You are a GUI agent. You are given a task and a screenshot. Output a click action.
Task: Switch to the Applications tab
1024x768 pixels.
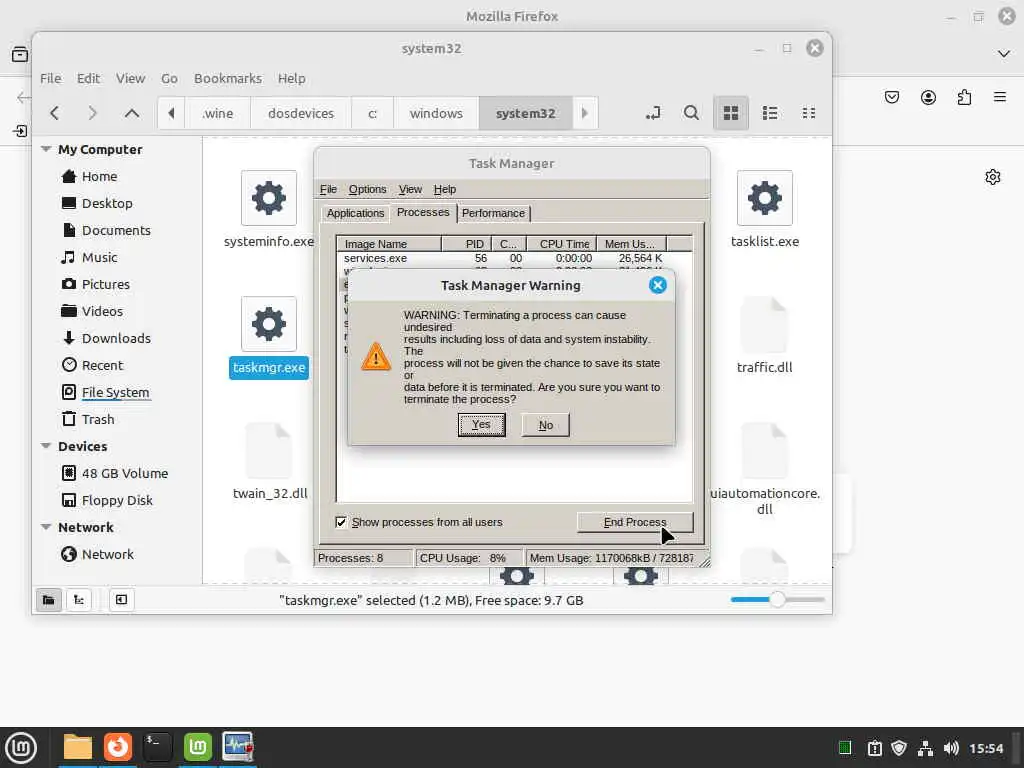click(x=355, y=213)
